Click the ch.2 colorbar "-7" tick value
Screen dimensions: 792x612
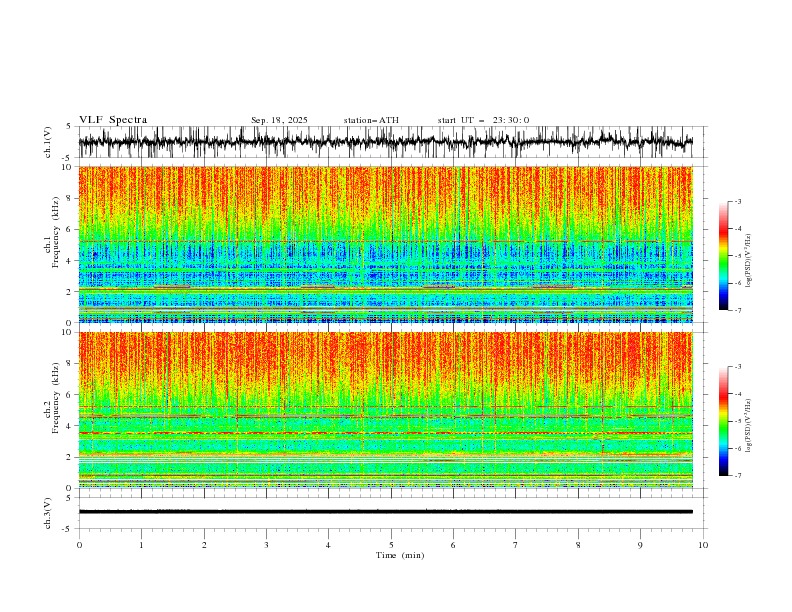tap(738, 476)
